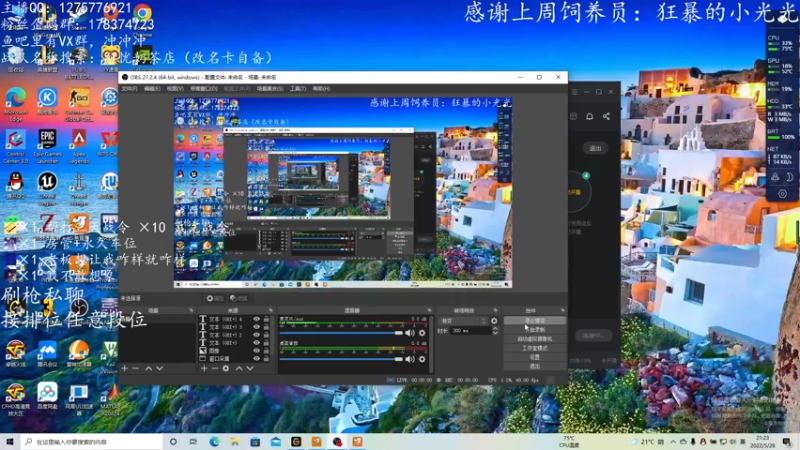Screen dimensions: 800x450
Task: Open the 麦克风/Aux audio settings gear
Action: tap(422, 333)
